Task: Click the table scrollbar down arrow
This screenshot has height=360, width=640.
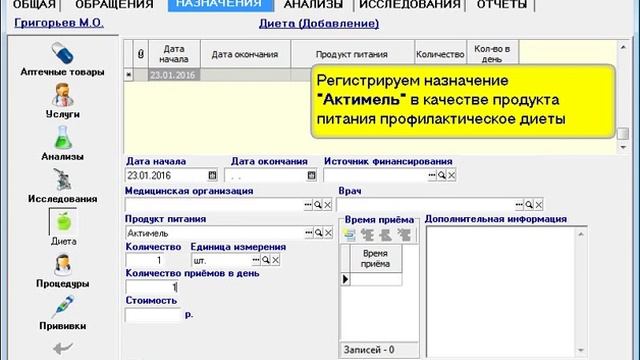Action: tap(623, 147)
